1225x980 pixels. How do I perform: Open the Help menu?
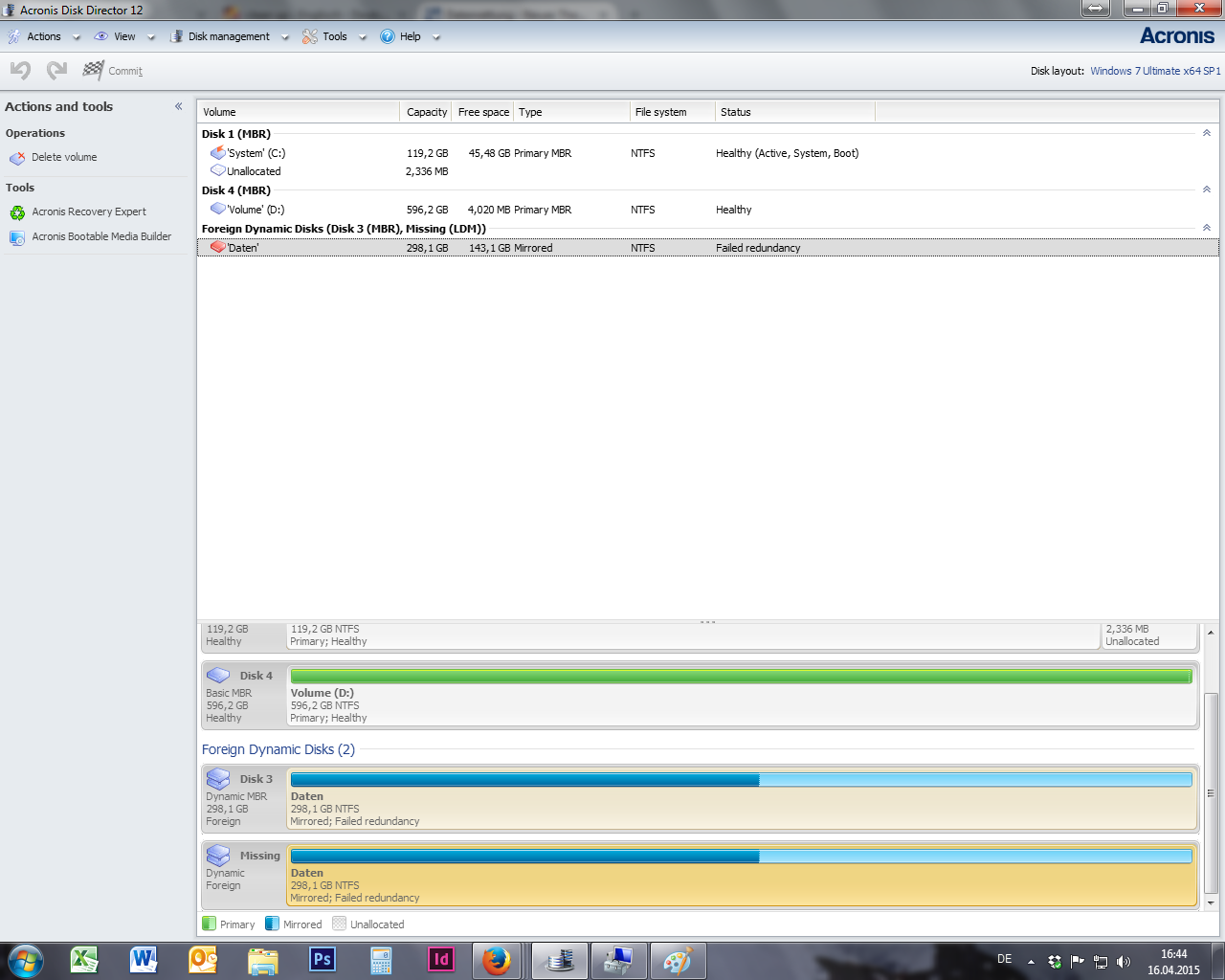tap(411, 36)
